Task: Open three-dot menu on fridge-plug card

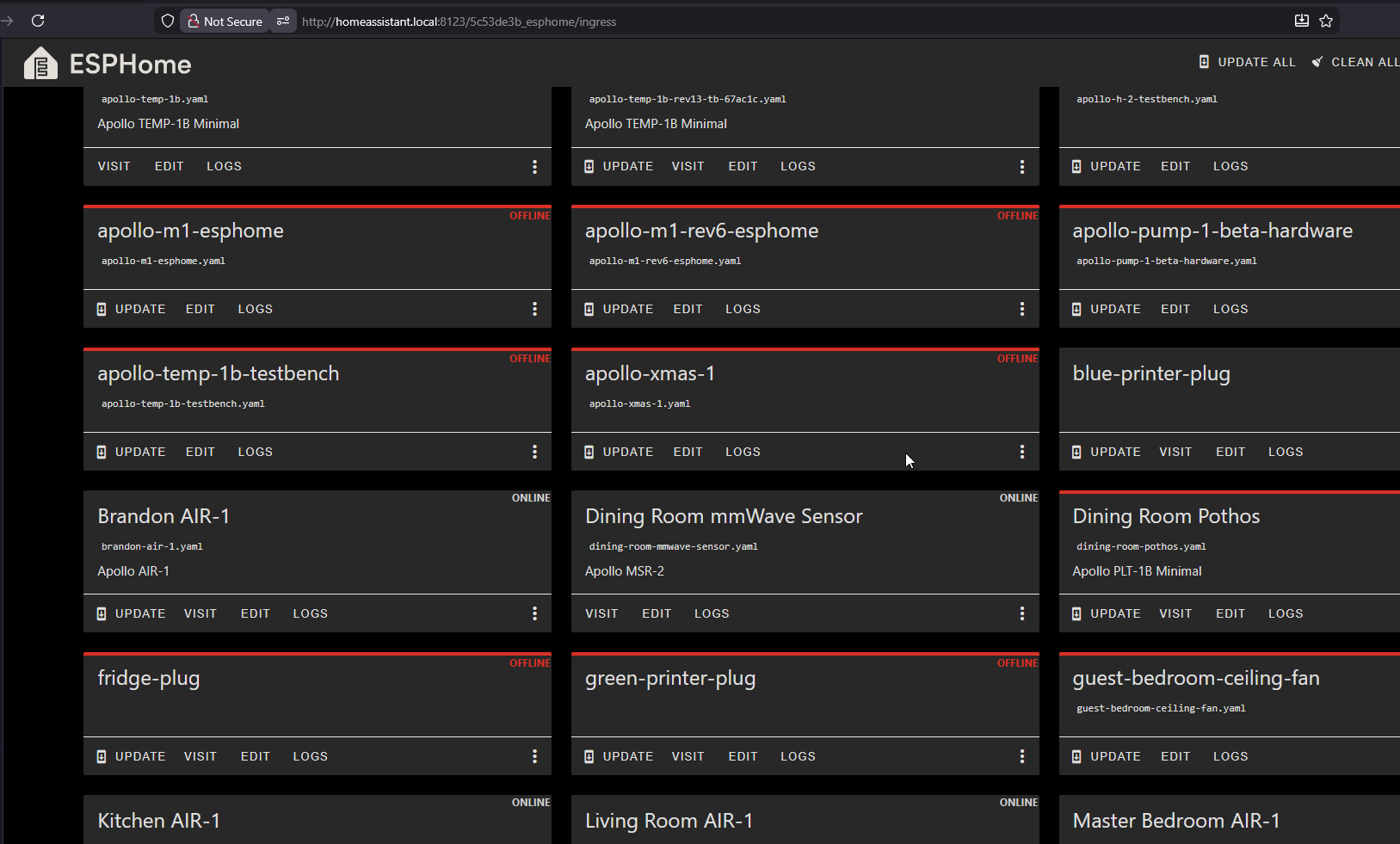Action: coord(534,756)
